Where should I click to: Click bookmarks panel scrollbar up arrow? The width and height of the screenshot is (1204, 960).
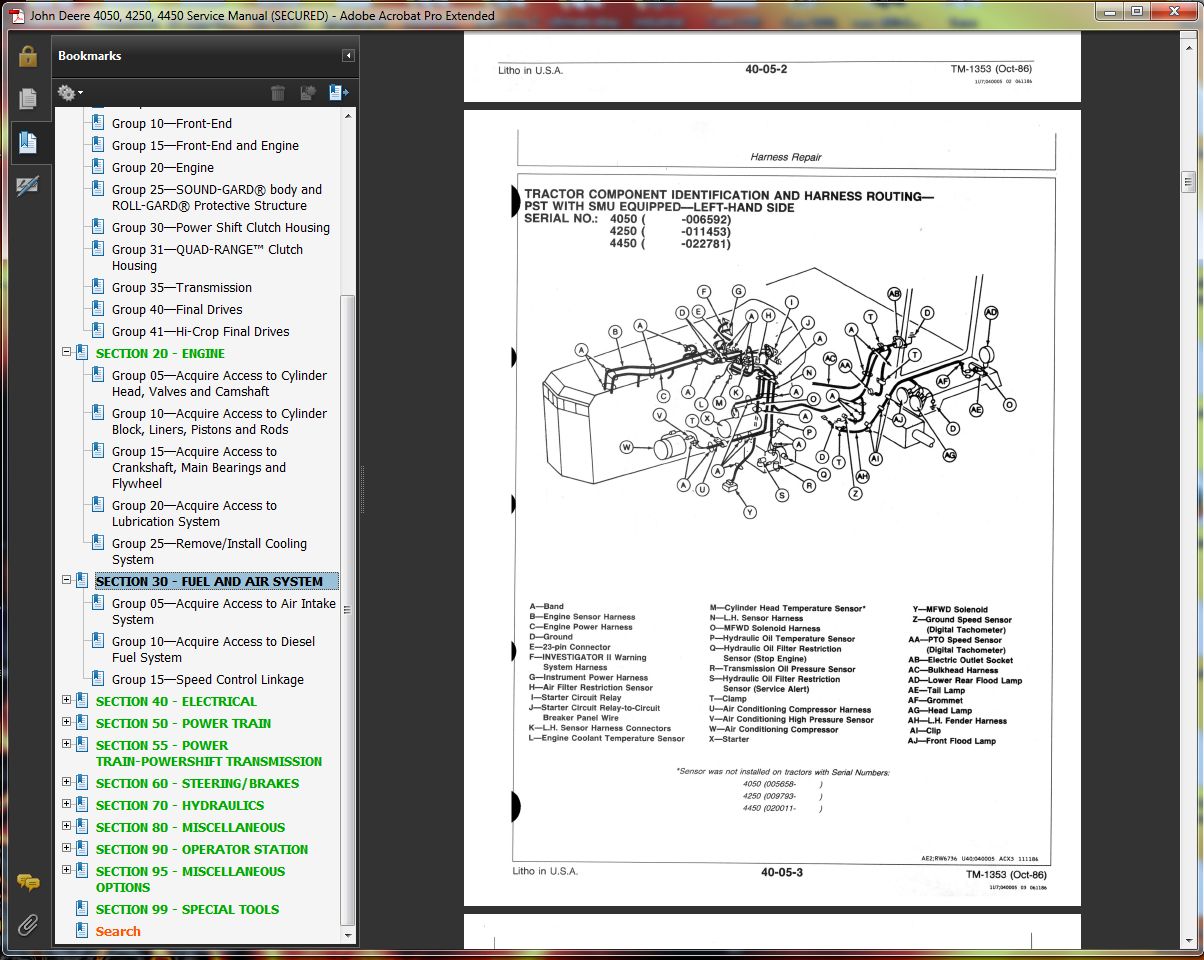pos(347,114)
